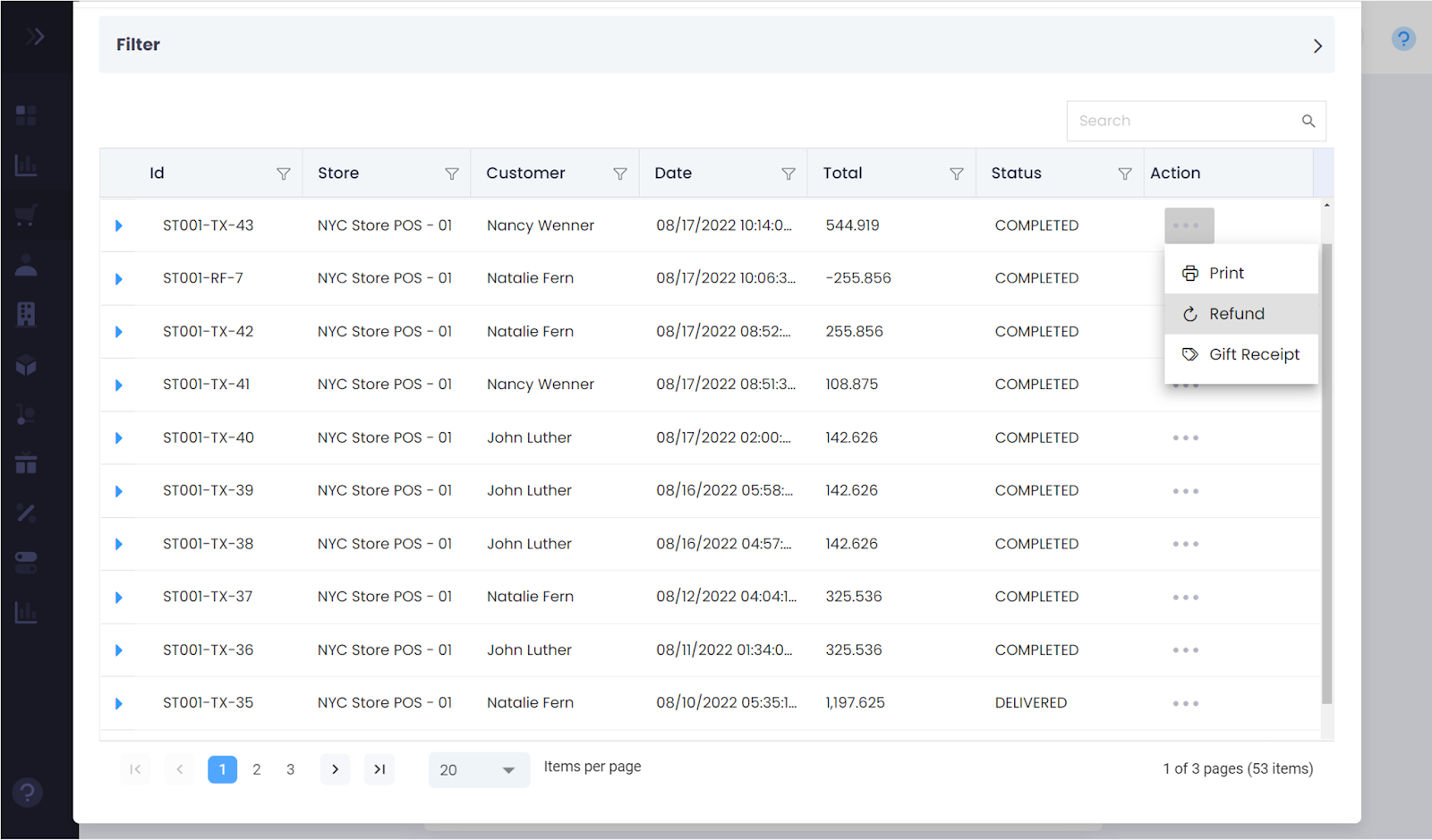1432x840 pixels.
Task: Jump to the last page
Action: click(x=379, y=769)
